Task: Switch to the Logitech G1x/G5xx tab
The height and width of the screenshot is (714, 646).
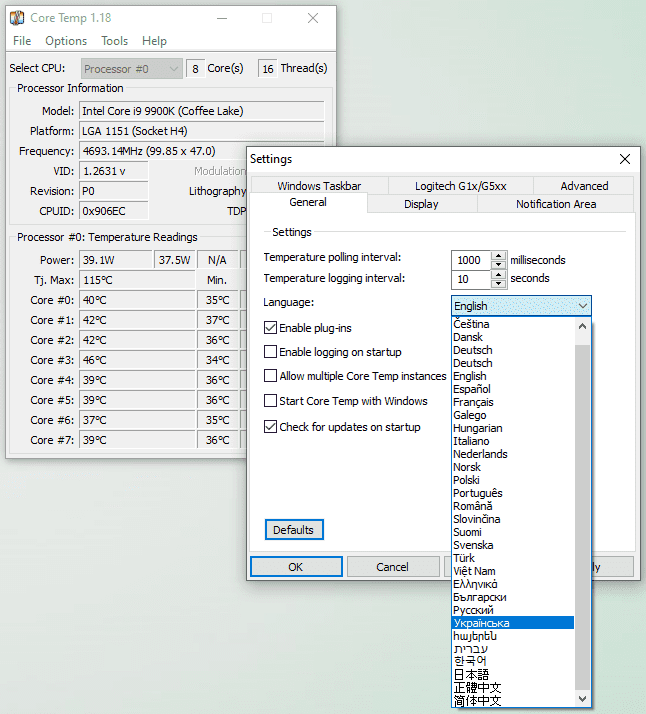Action: (460, 186)
